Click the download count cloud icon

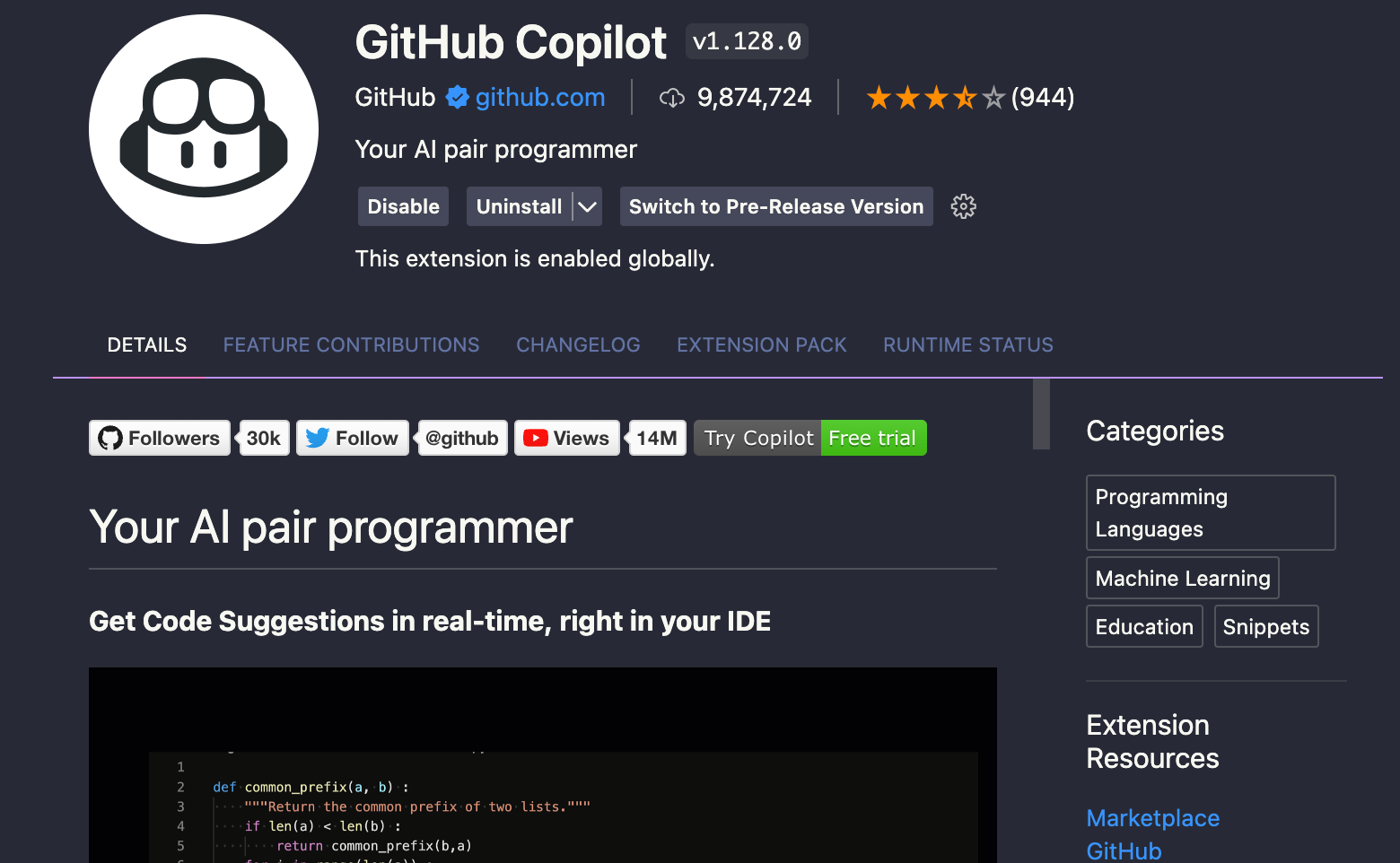pos(672,97)
